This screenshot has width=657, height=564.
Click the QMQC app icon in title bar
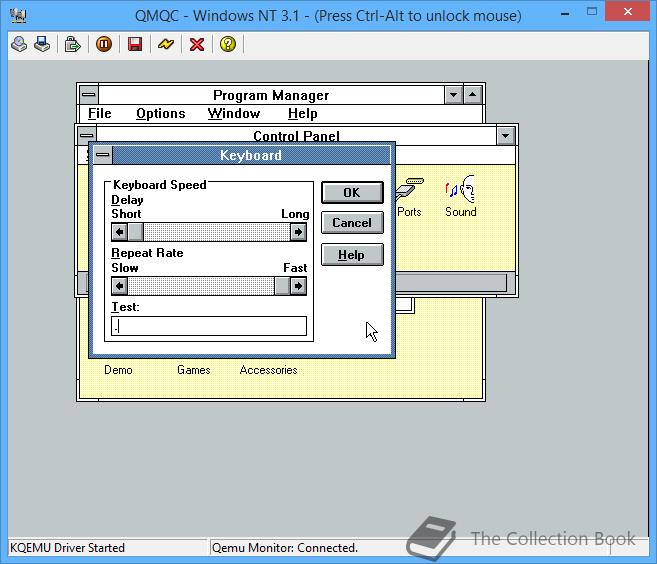point(18,16)
